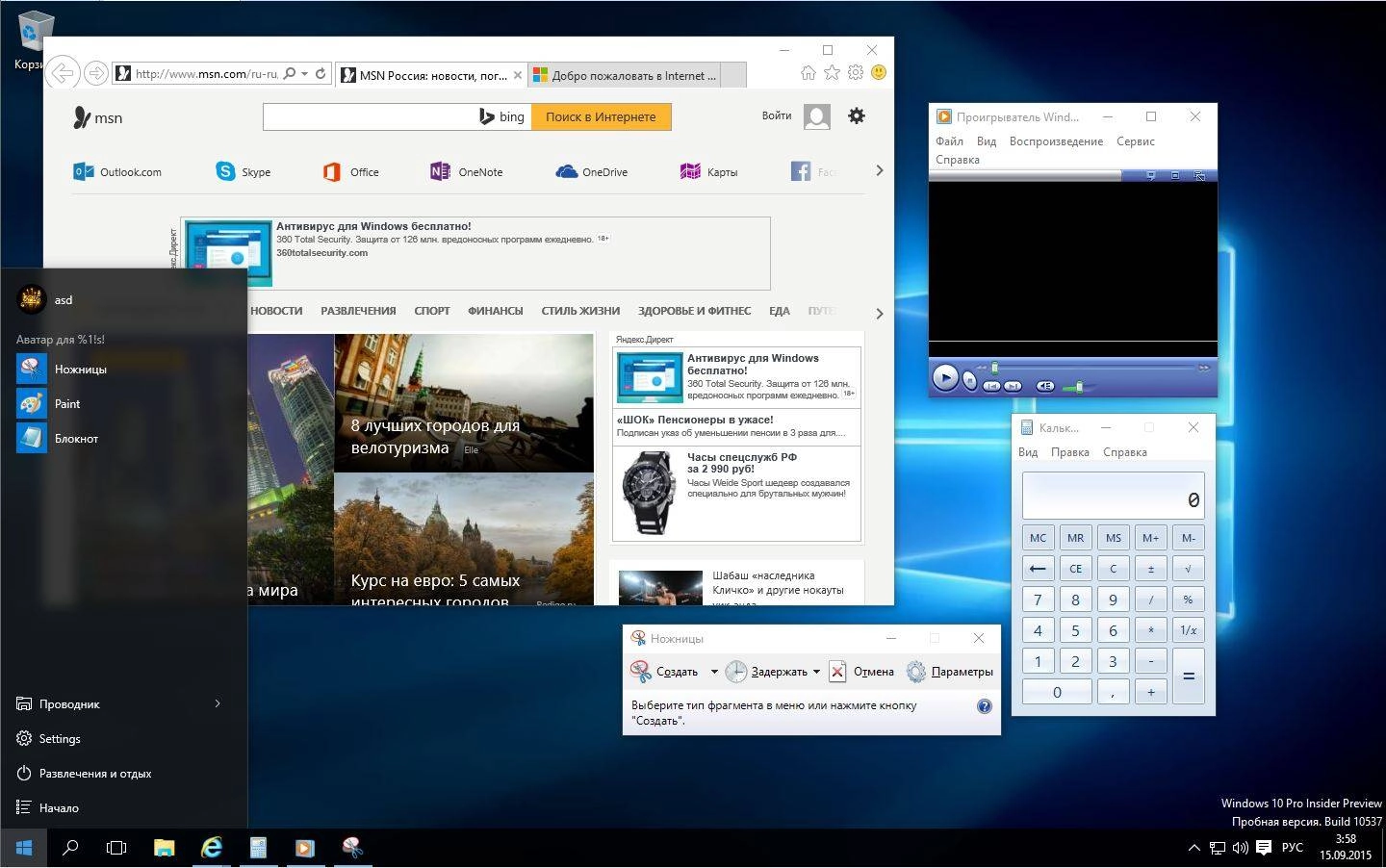
Task: Click the blue help icon in Ножницы
Action: click(984, 706)
